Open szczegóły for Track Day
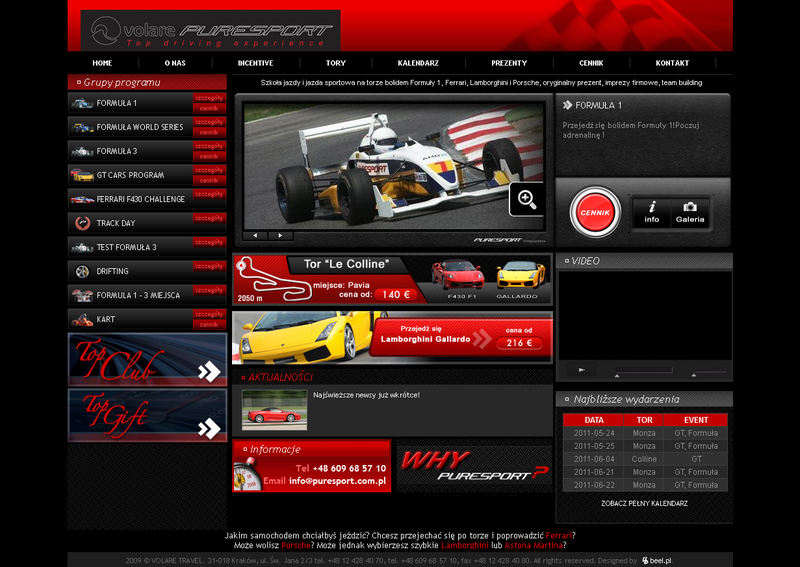 tap(209, 218)
